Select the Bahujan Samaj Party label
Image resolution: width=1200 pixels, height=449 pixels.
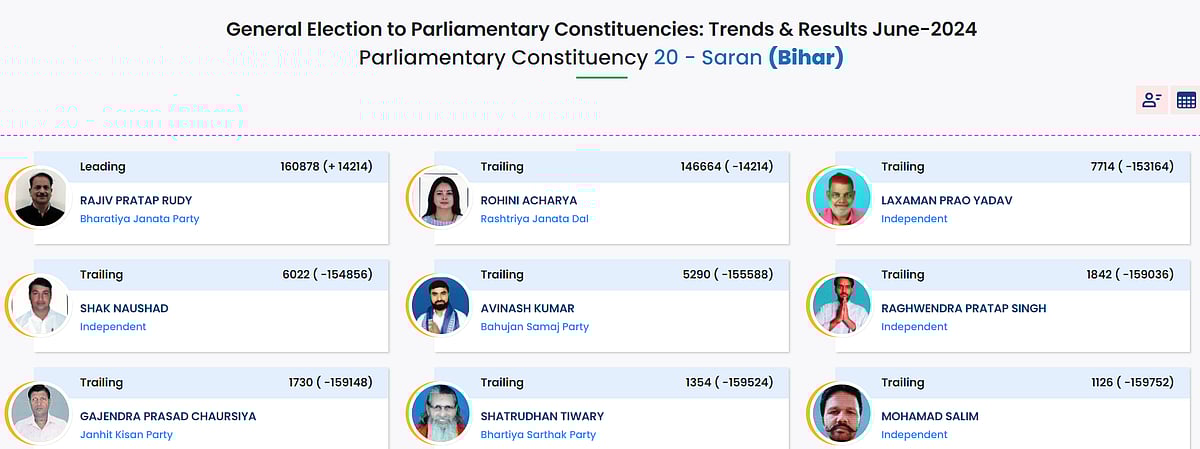click(534, 327)
